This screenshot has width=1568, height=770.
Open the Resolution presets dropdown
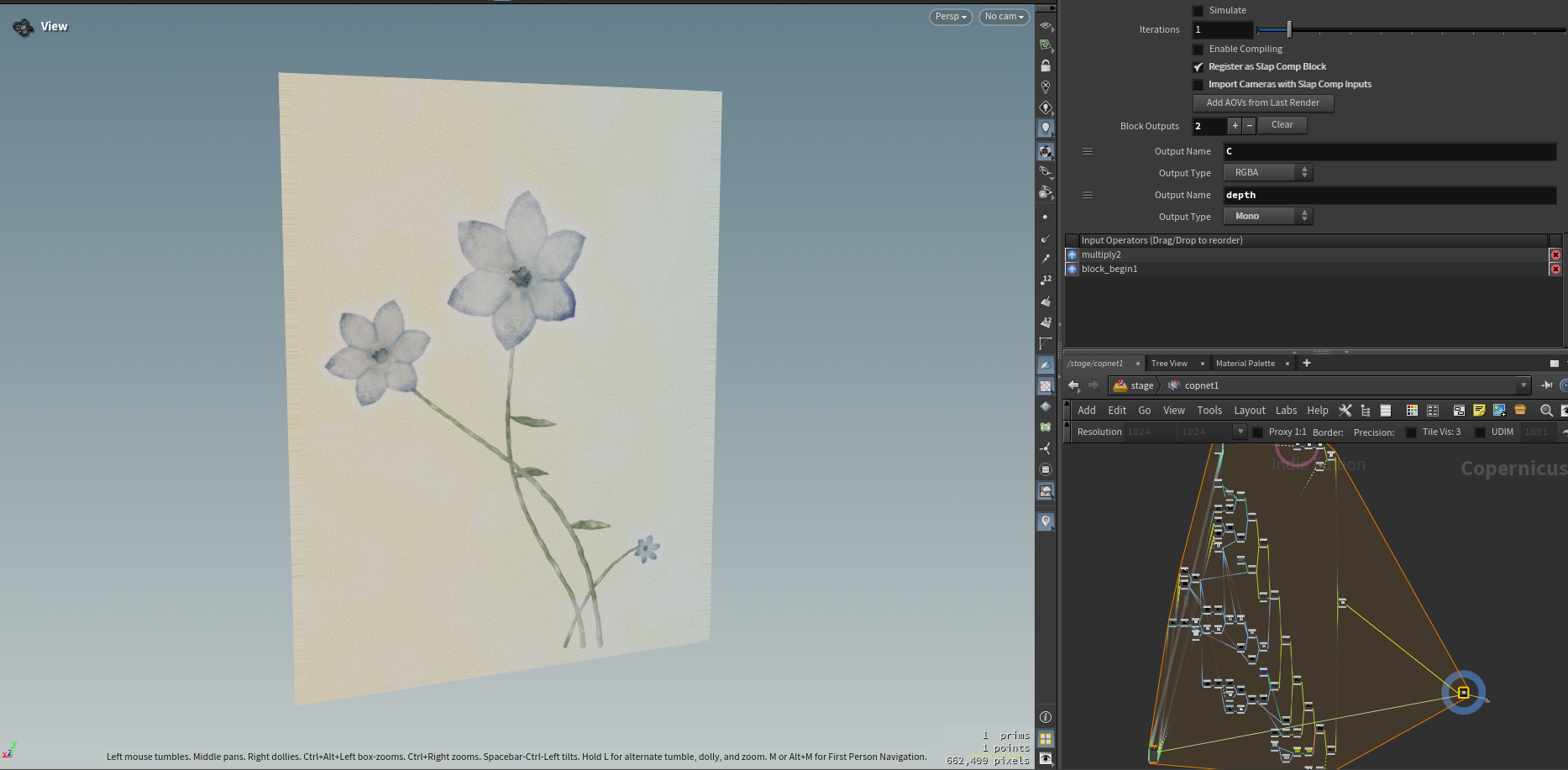tap(1240, 432)
